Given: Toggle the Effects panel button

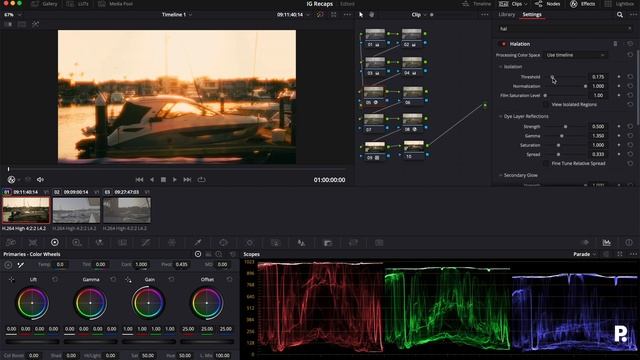Looking at the screenshot, I should click(x=582, y=4).
